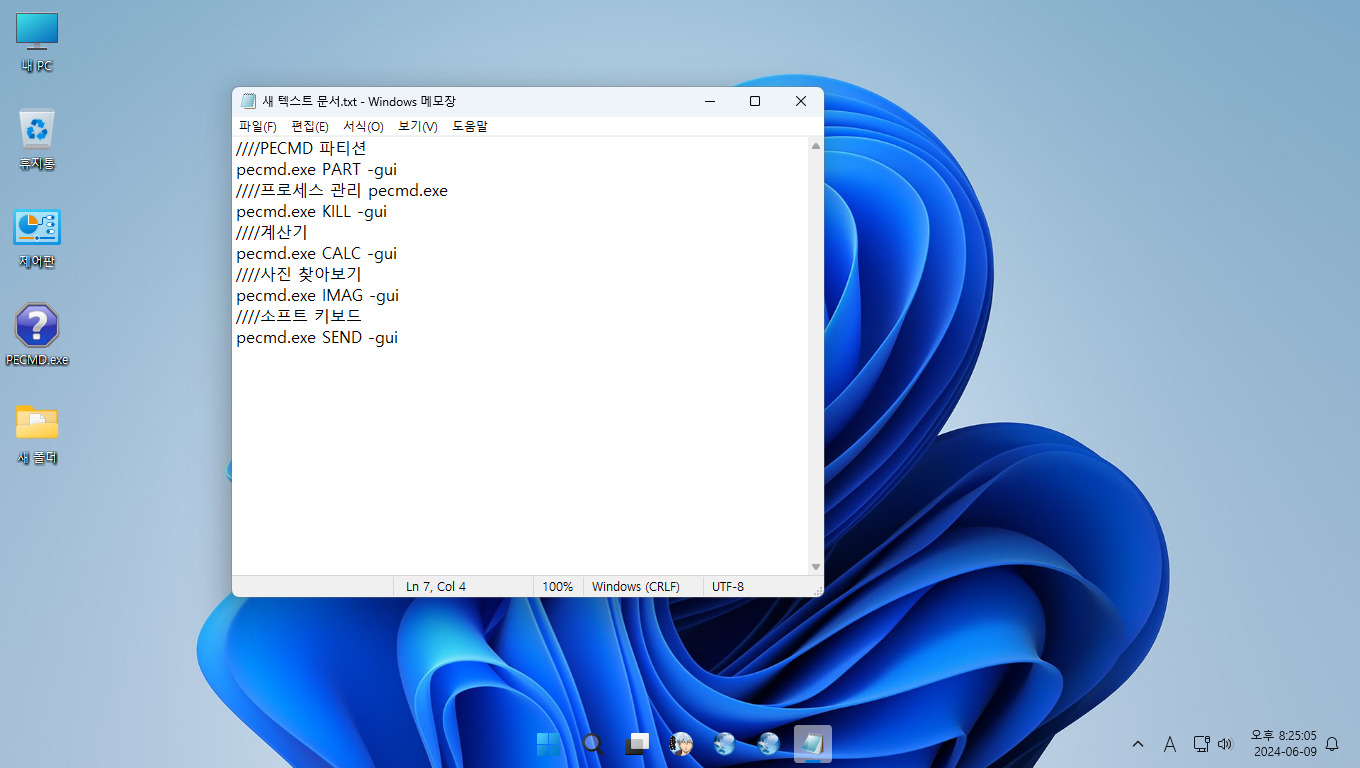Click the line ////사진 찾아보기

tap(299, 274)
